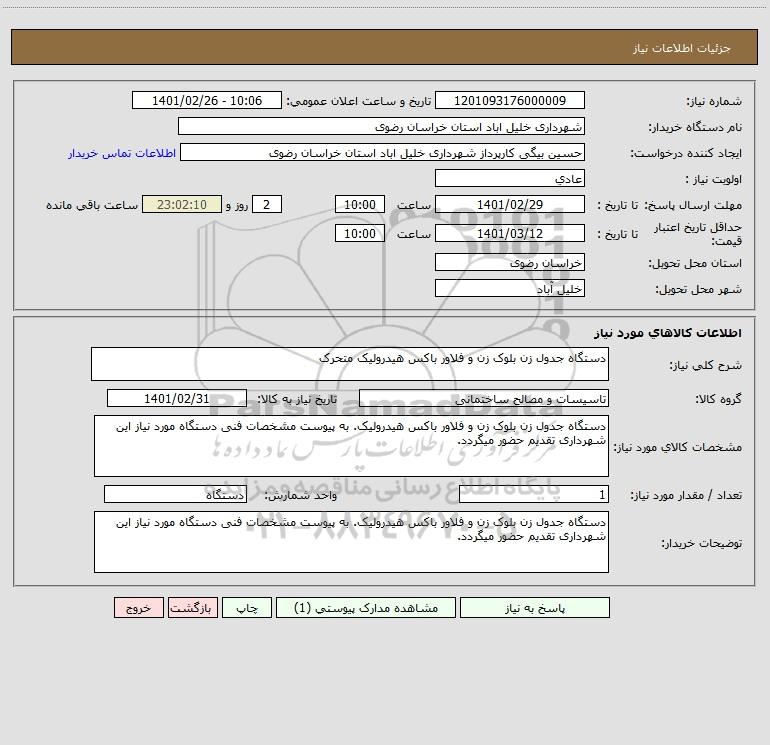Click the price validity date 1401/03/12
Screen dimensions: 770x745
click(510, 233)
